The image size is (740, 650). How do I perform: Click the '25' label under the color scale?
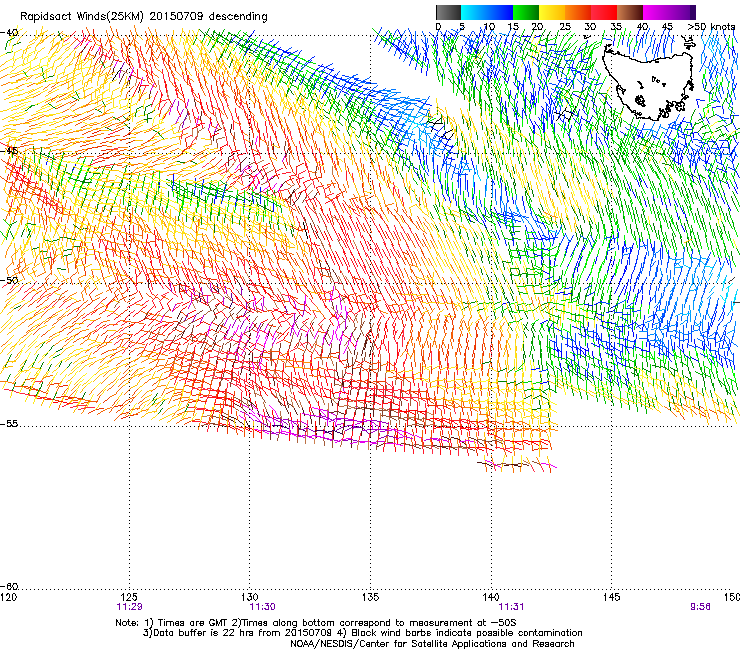tap(564, 26)
